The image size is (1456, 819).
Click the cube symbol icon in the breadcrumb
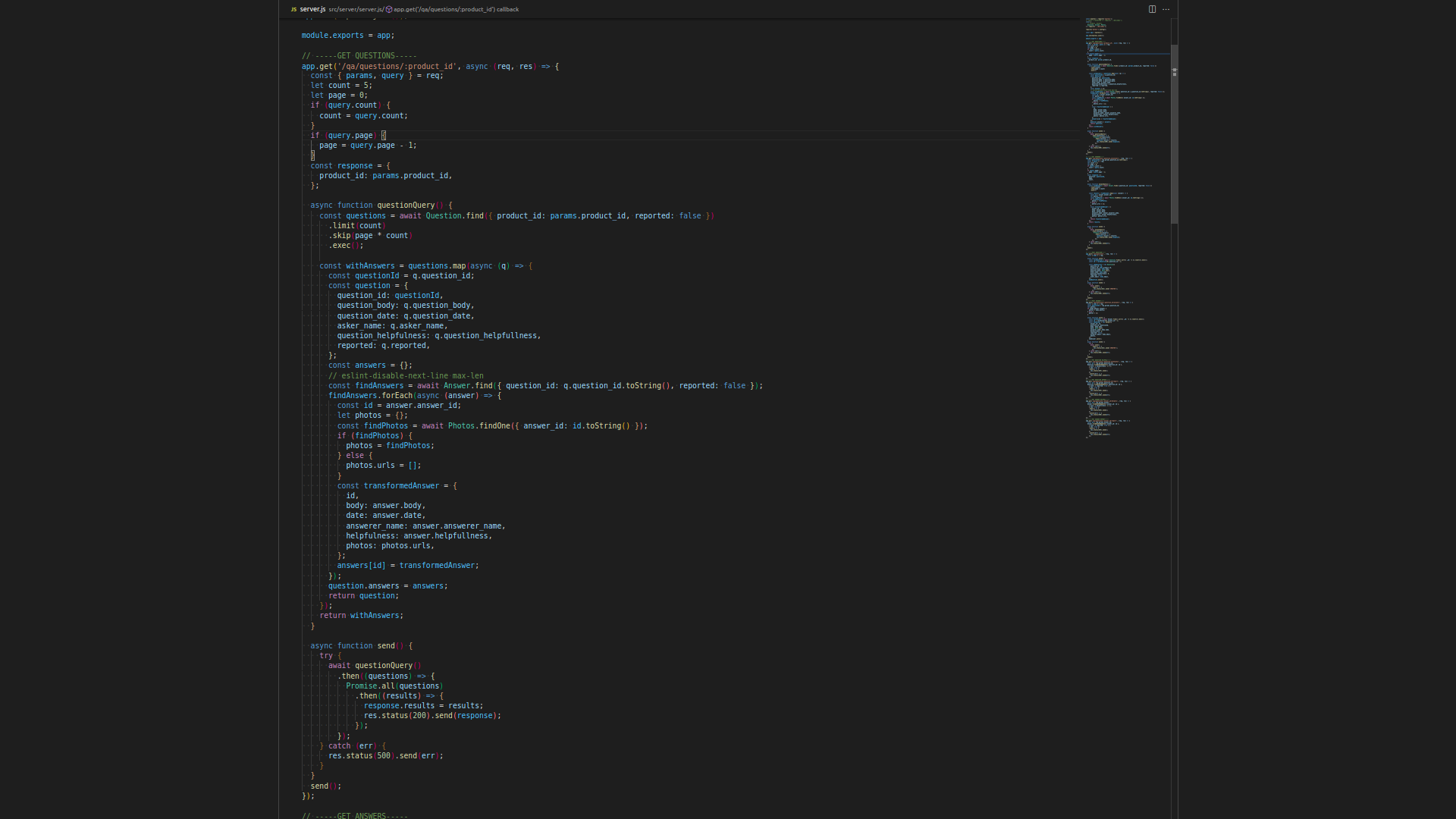pos(389,9)
